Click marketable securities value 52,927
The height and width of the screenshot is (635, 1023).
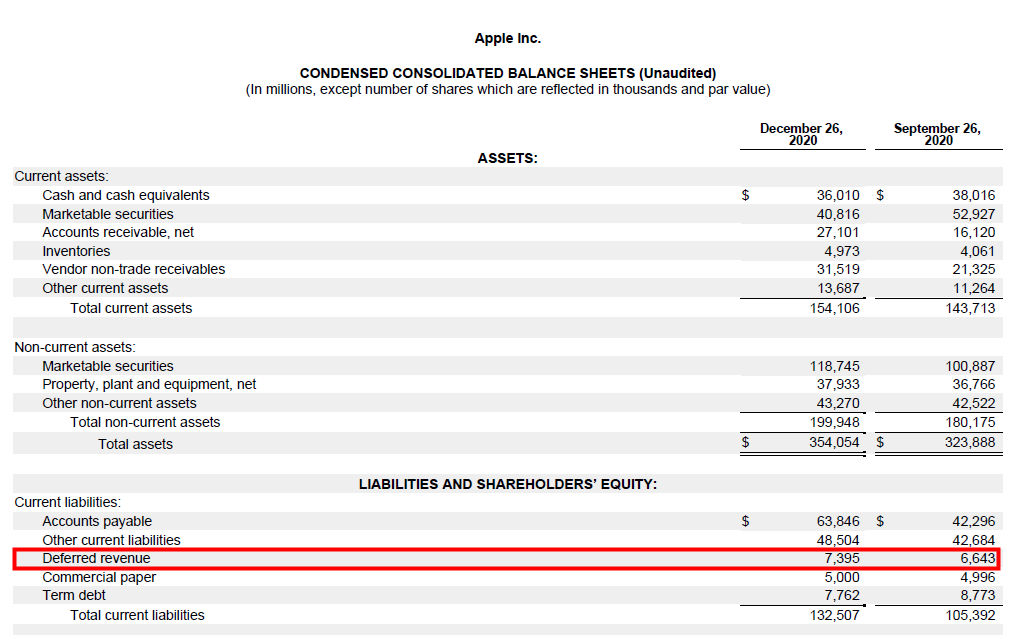[973, 214]
